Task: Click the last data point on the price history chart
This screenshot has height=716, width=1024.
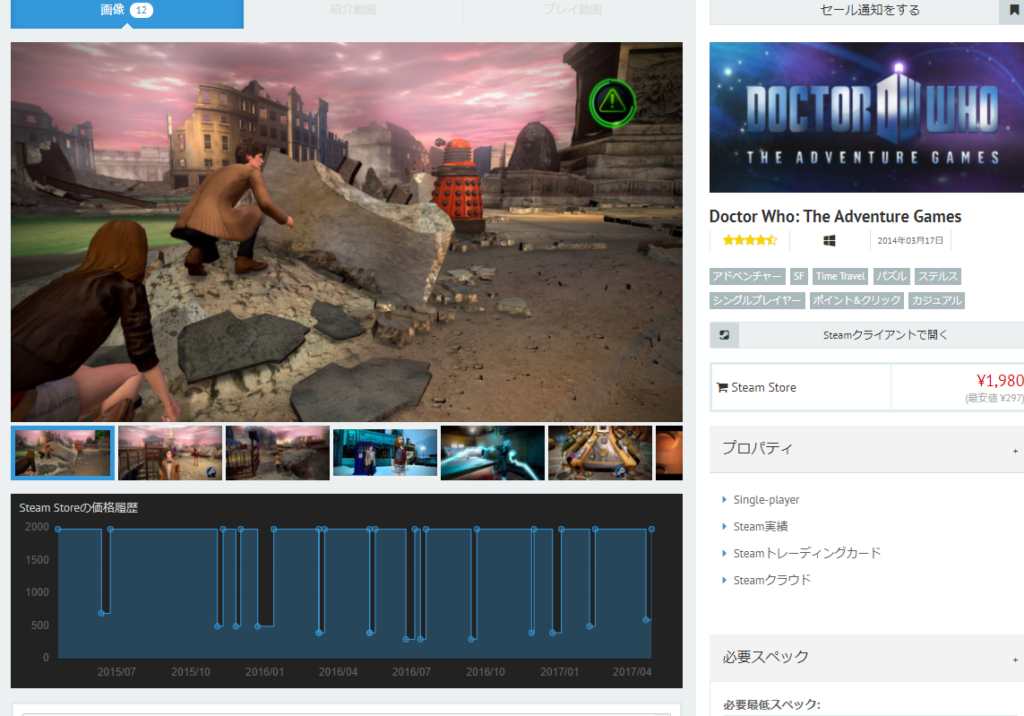Action: pyautogui.click(x=651, y=529)
